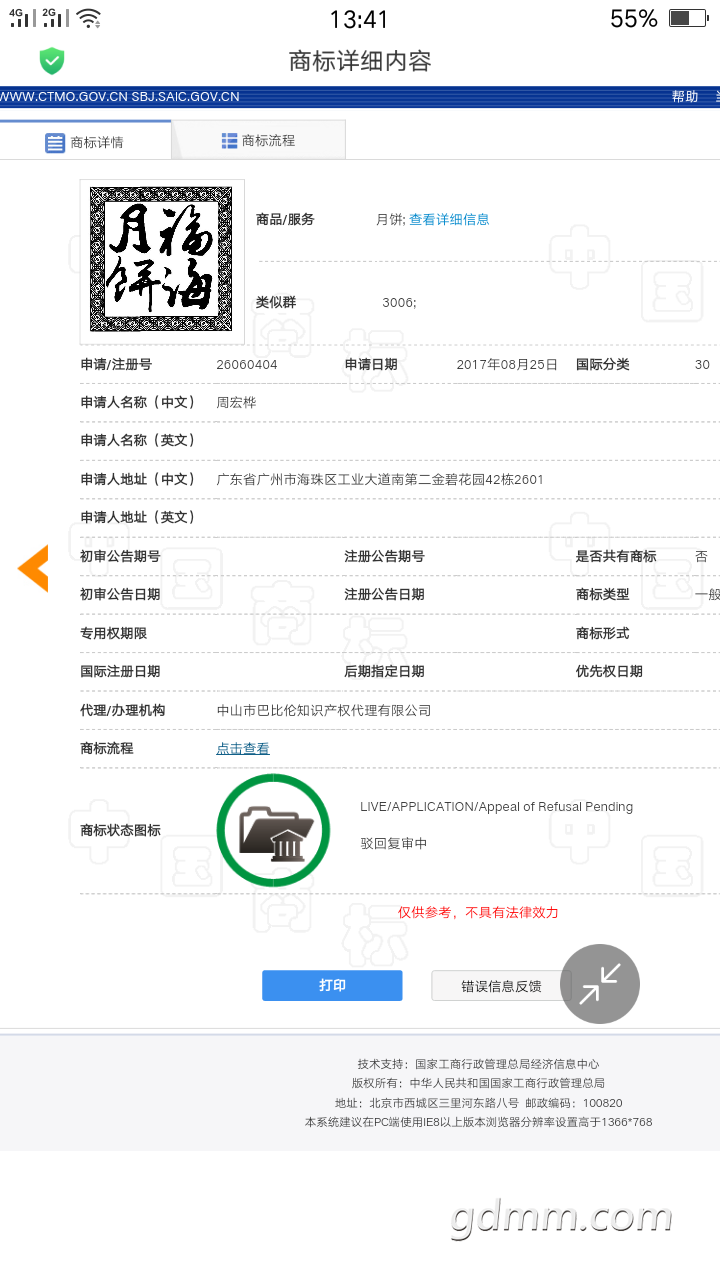Screen dimensions: 720x1280
Task: Select international class value 30
Action: click(x=702, y=364)
